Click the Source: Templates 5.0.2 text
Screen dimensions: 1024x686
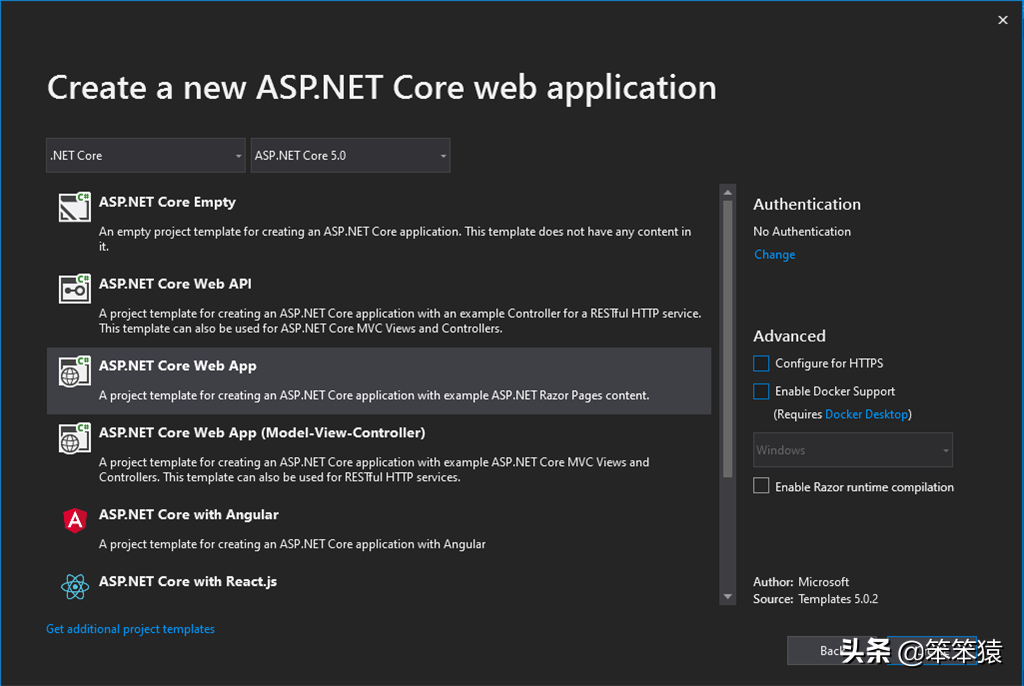pos(816,599)
